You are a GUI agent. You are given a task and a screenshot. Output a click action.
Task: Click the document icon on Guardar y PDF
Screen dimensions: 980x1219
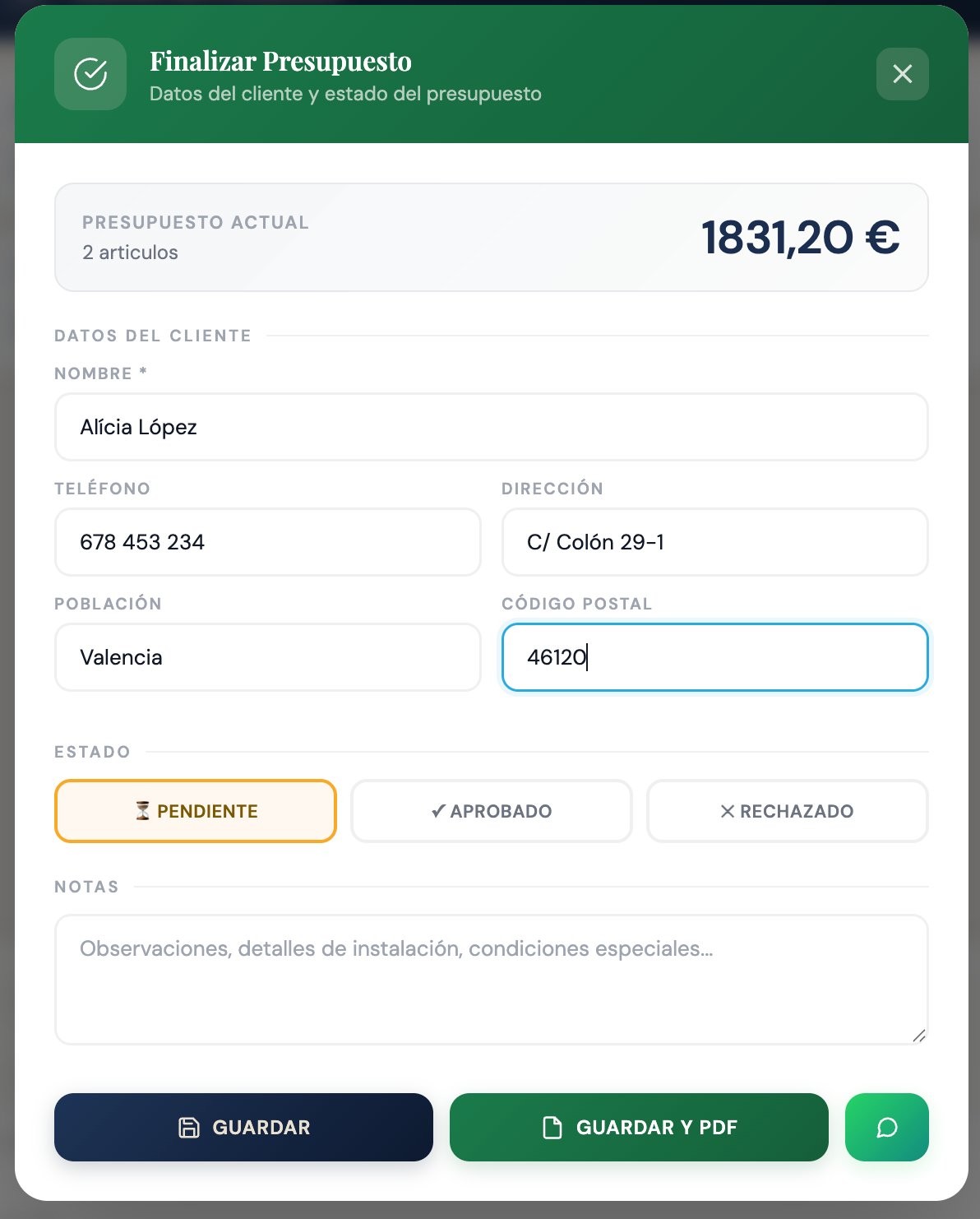[x=552, y=1128]
